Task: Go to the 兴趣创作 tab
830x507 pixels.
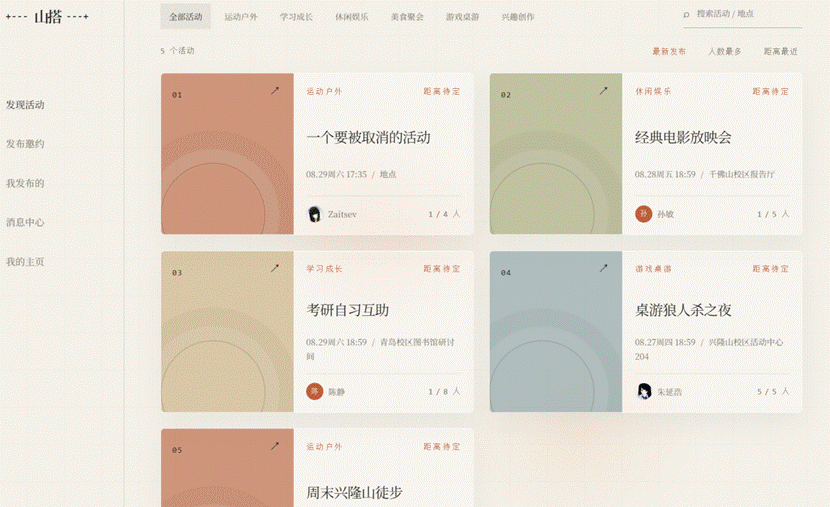Action: 518,17
